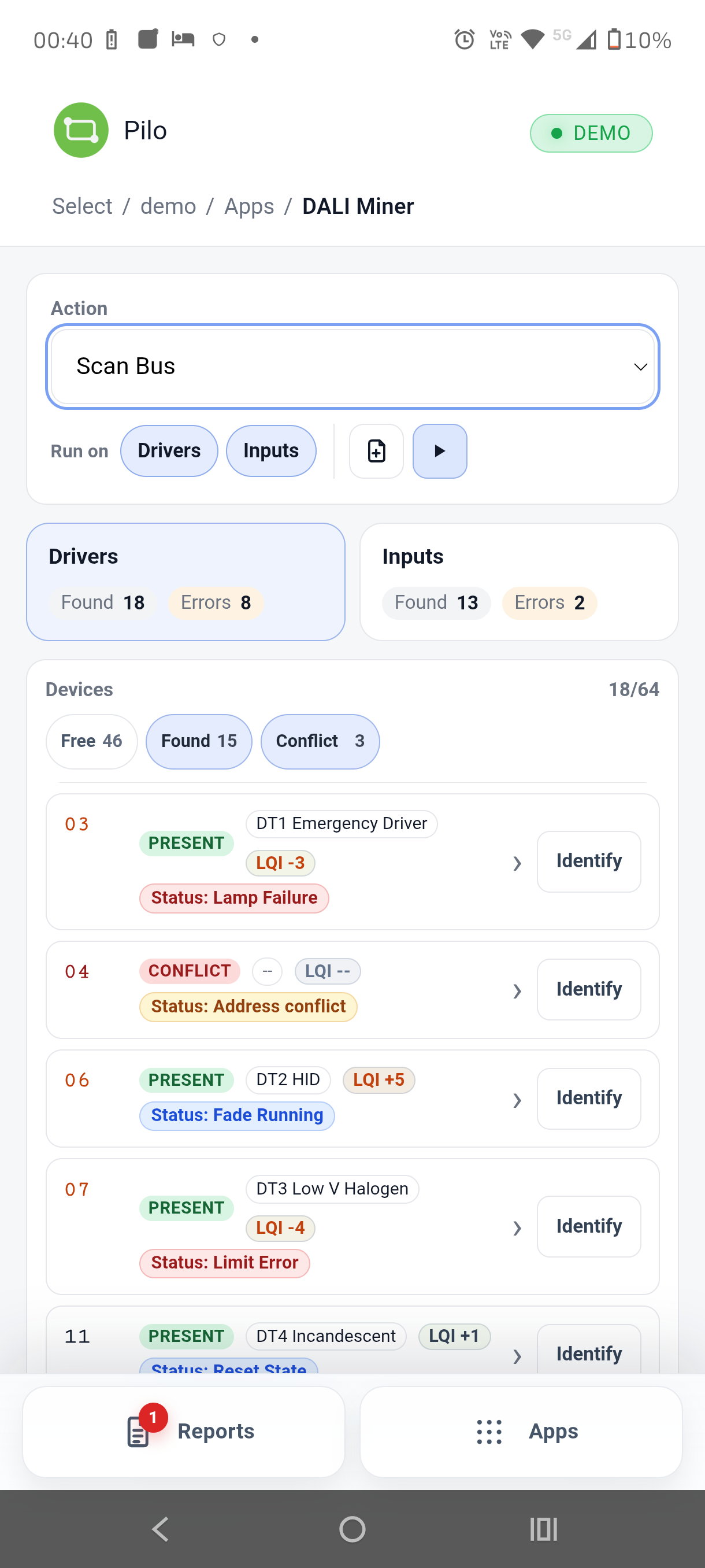
Task: Tap the alarm clock status bar icon
Action: click(x=465, y=39)
